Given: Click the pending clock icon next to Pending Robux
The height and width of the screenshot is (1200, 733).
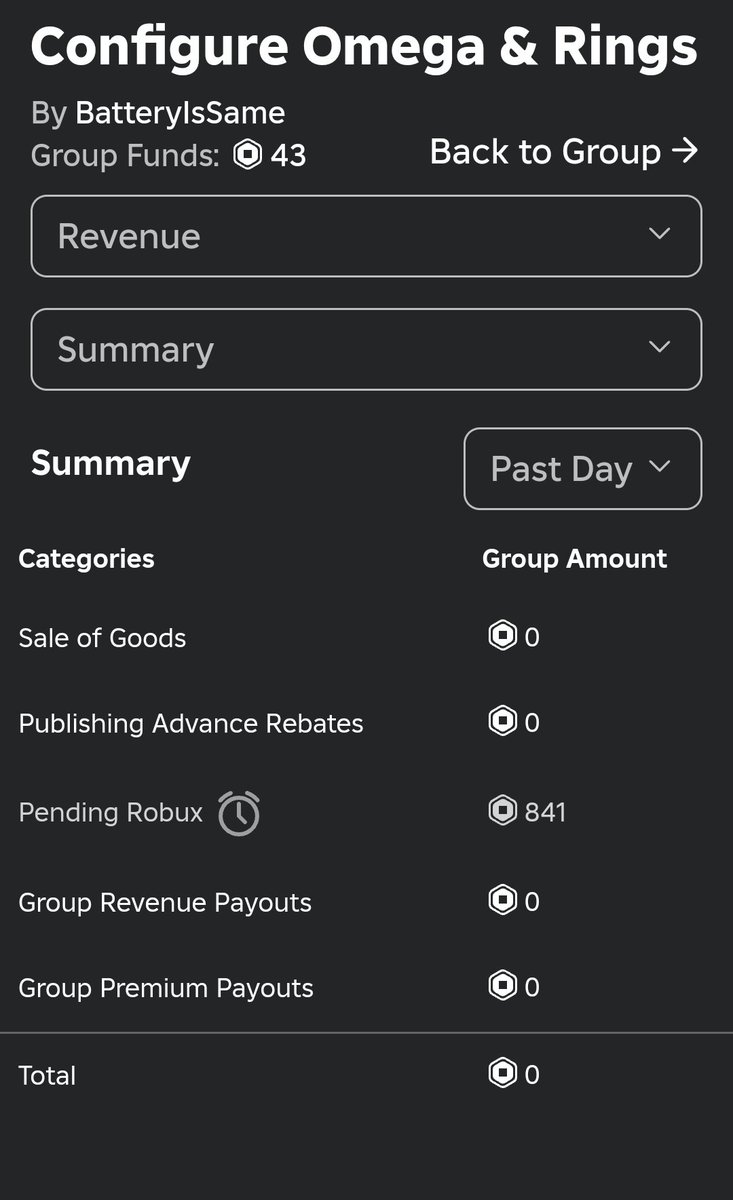Looking at the screenshot, I should tap(239, 813).
